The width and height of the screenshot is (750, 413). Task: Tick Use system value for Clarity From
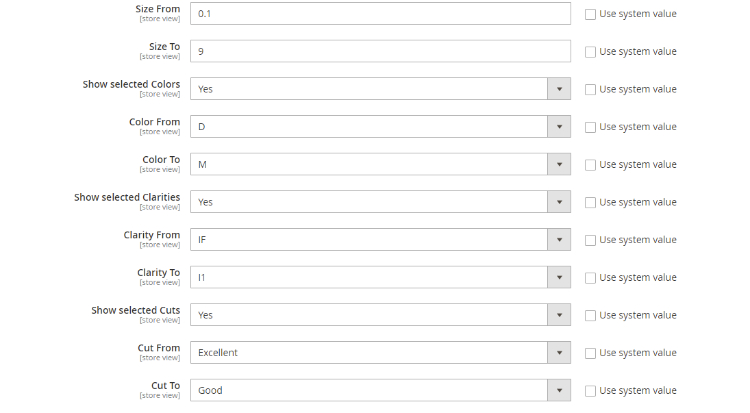(x=590, y=240)
